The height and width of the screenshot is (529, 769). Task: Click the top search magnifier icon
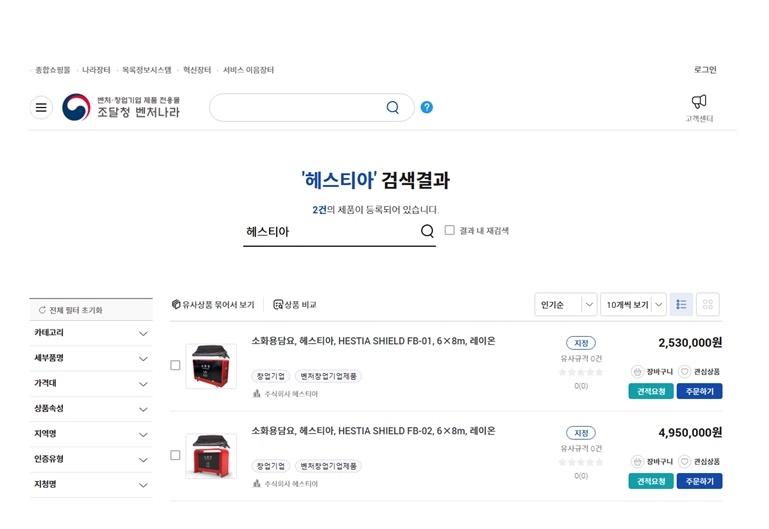coord(392,107)
